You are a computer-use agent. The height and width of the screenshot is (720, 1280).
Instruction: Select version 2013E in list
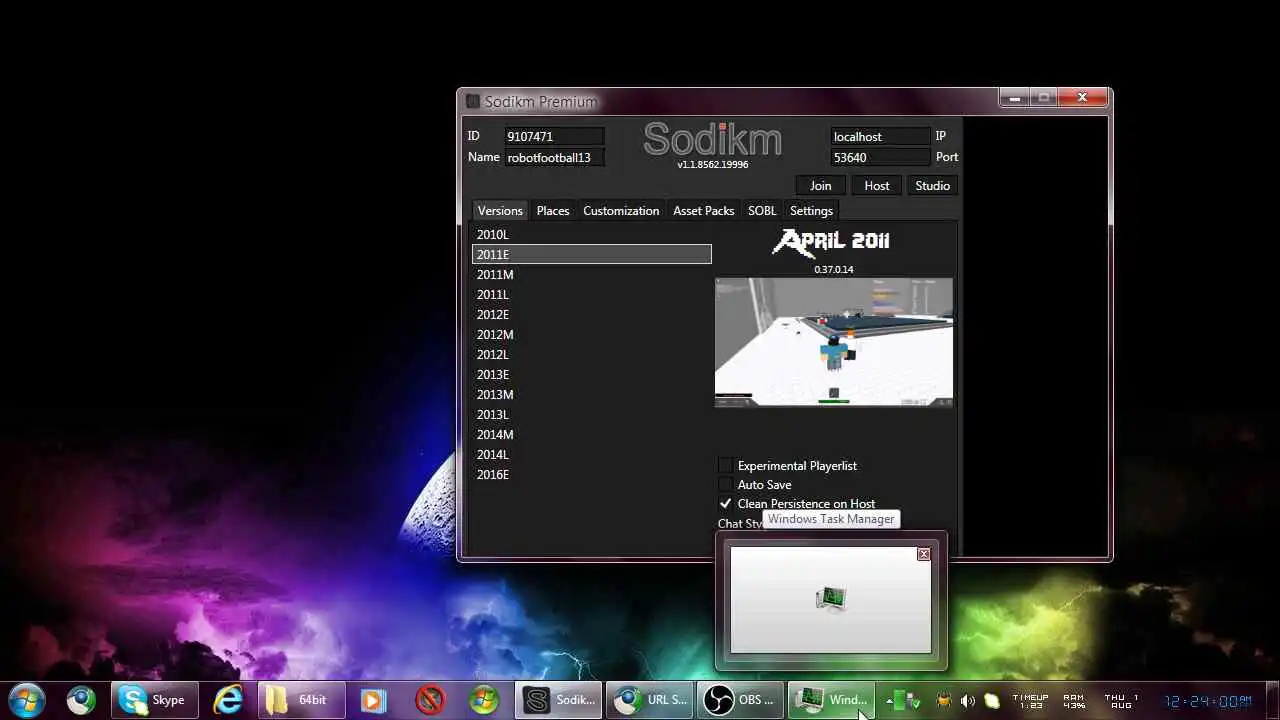coord(592,374)
